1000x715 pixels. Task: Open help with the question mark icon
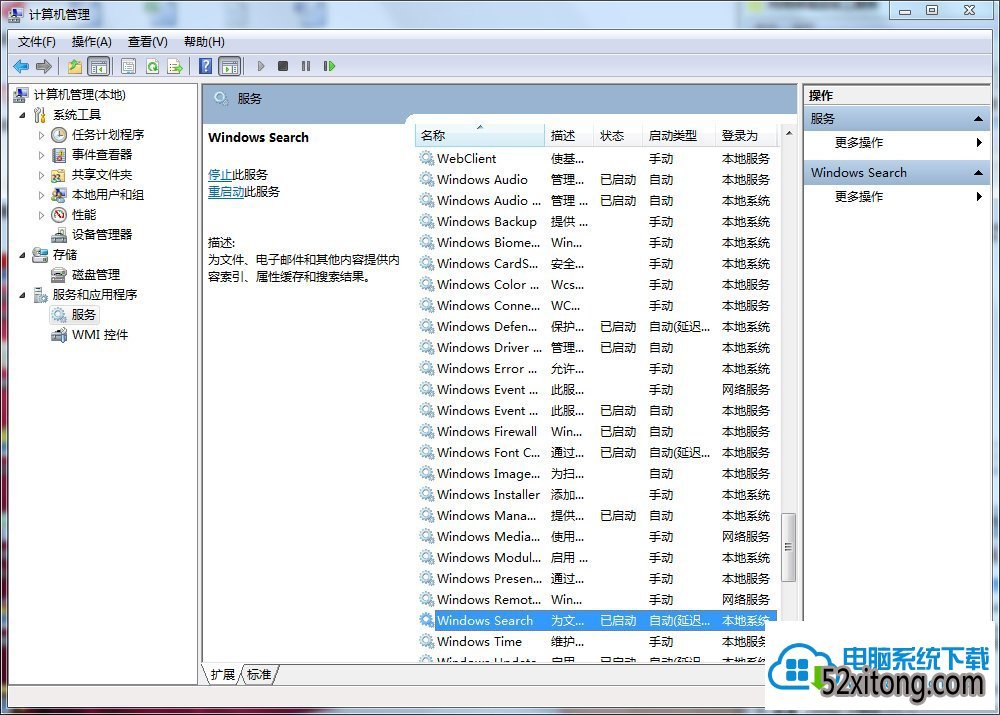coord(205,66)
